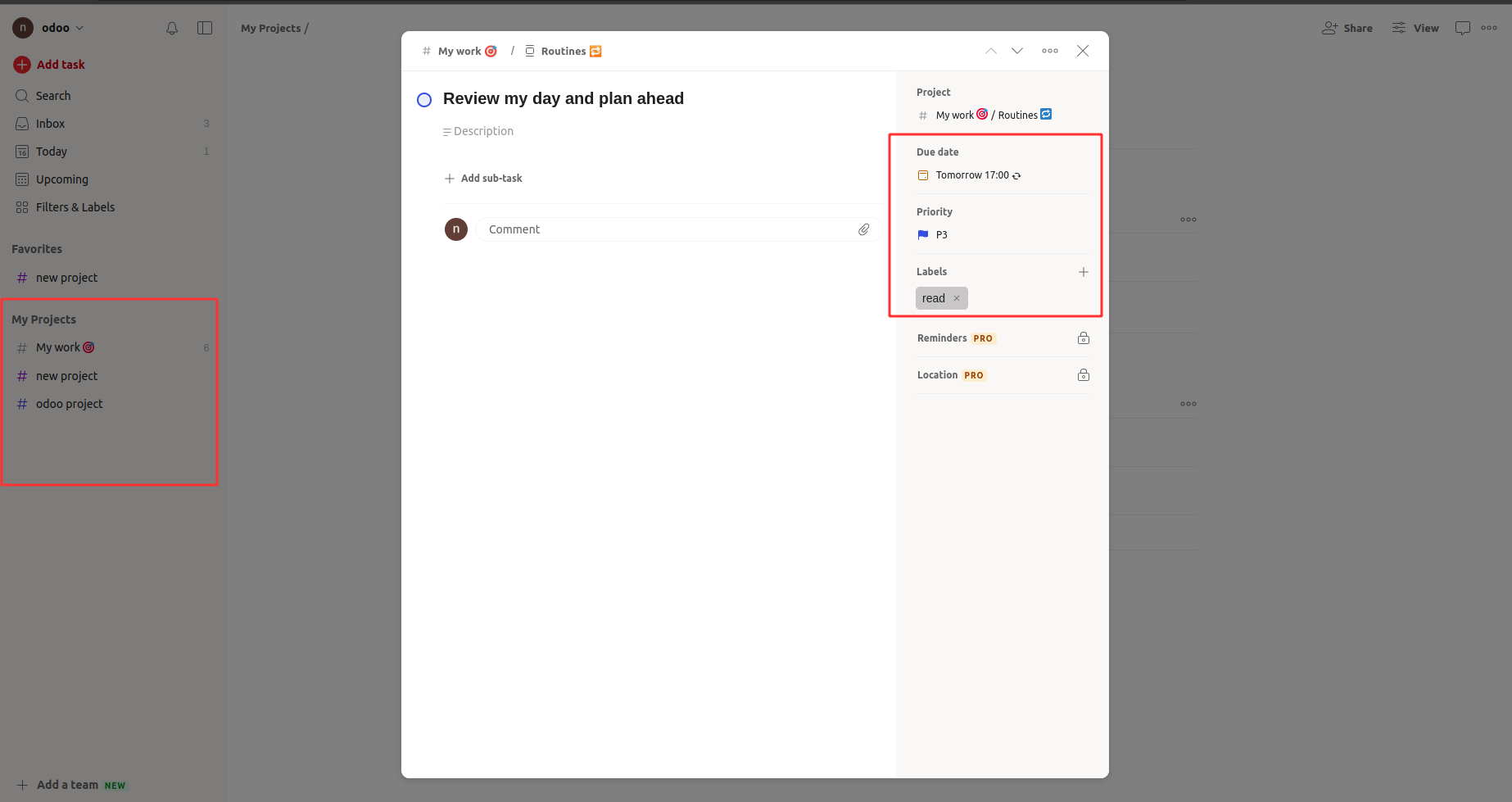Screen dimensions: 1512x802
Task: Open the odoo account dropdown
Action: 55,28
